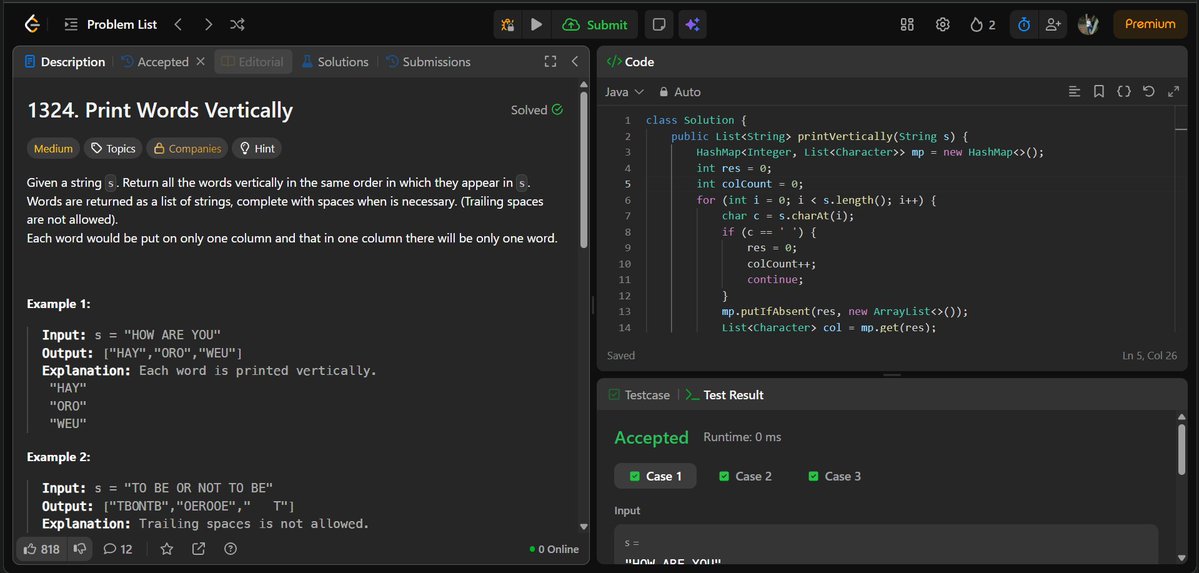Open the user avatar profile menu
This screenshot has height=573, width=1199.
pyautogui.click(x=1088, y=24)
